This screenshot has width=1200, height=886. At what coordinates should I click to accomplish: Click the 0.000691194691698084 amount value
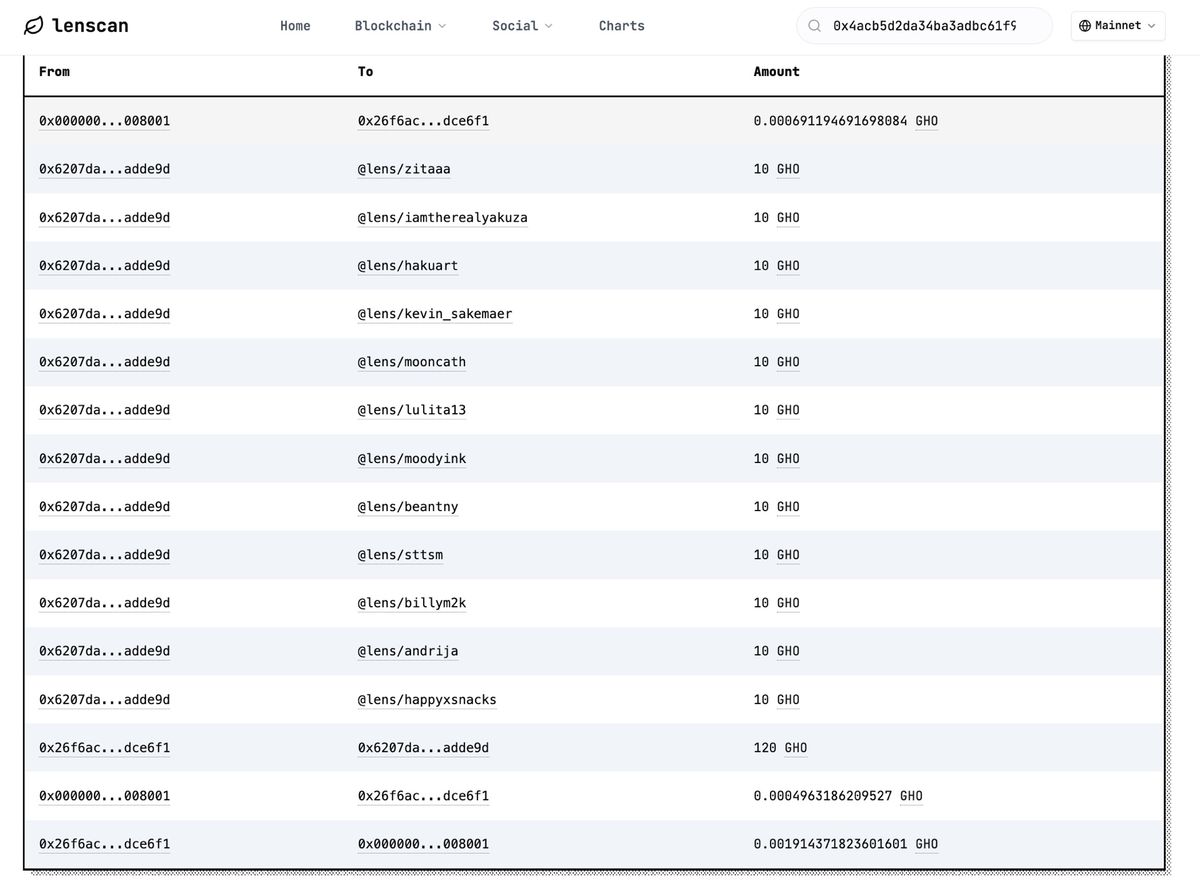click(x=830, y=121)
